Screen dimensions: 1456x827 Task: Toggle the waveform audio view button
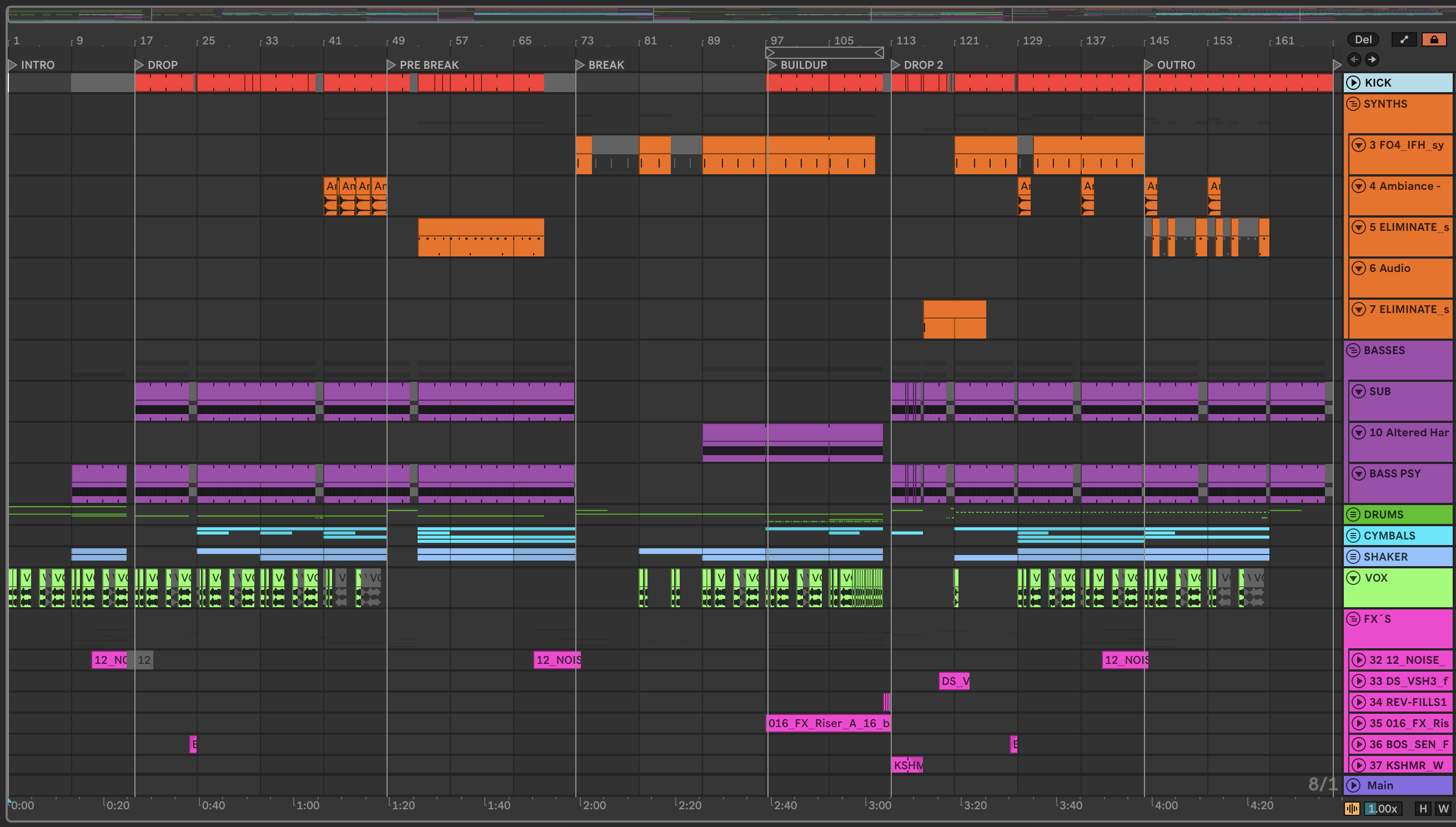1352,808
